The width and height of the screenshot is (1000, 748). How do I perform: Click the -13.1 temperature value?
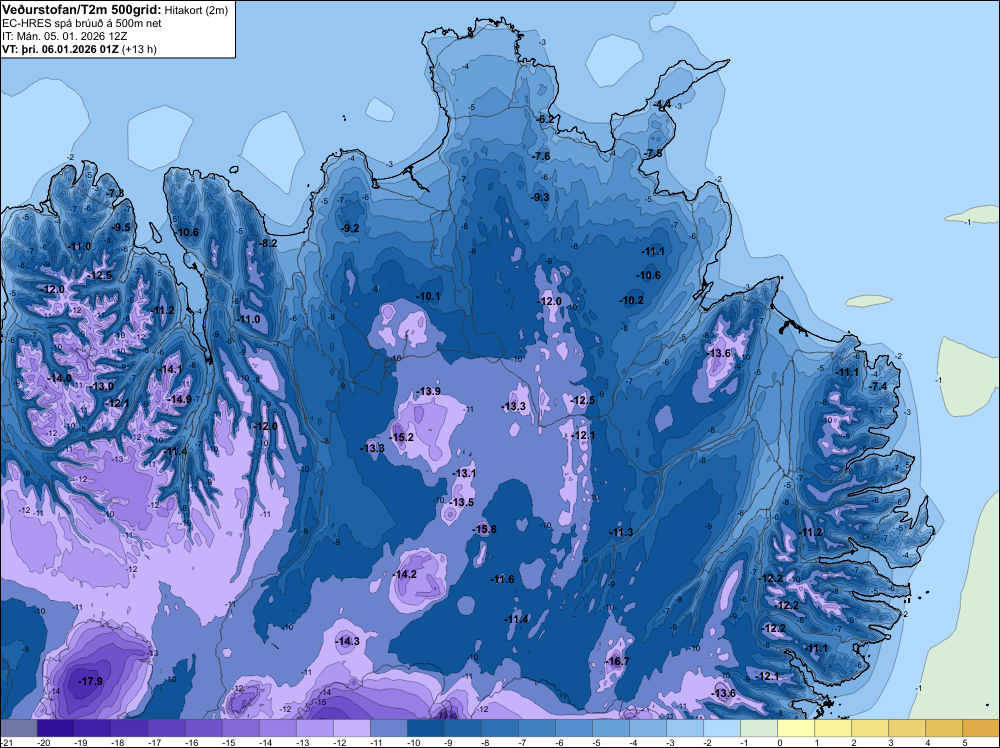click(x=464, y=473)
